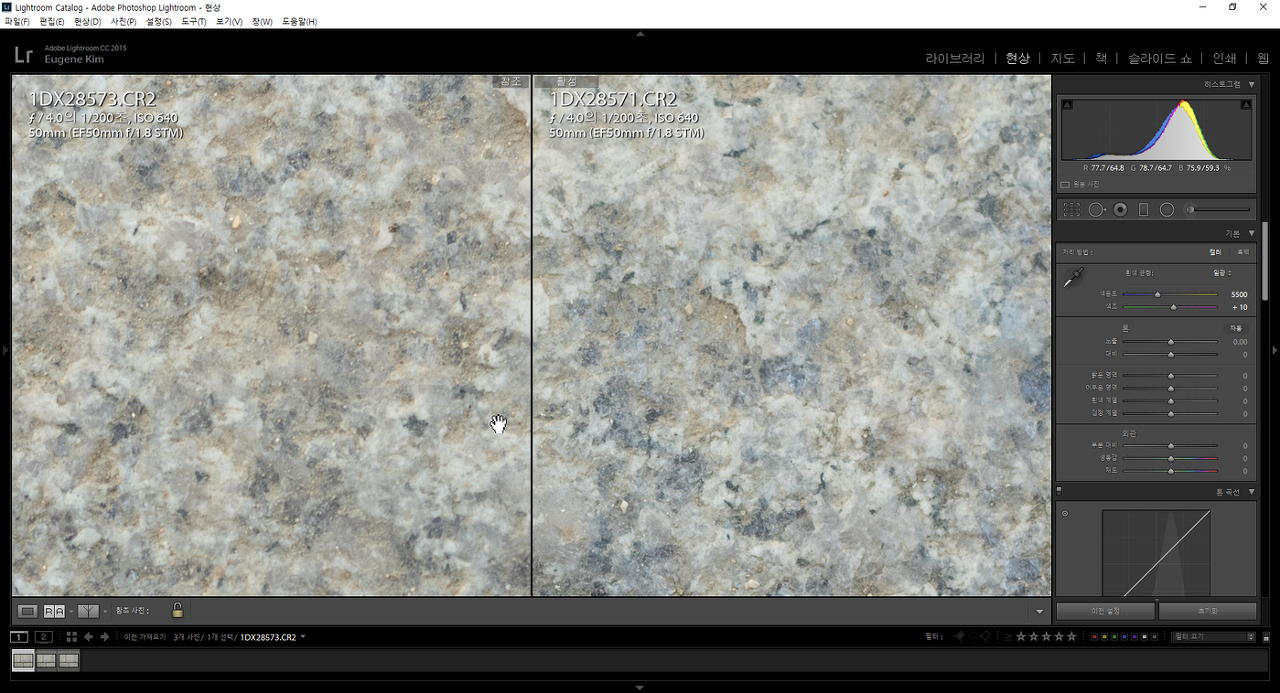Hide the right panel group
1280x693 pixels.
pyautogui.click(x=1275, y=350)
